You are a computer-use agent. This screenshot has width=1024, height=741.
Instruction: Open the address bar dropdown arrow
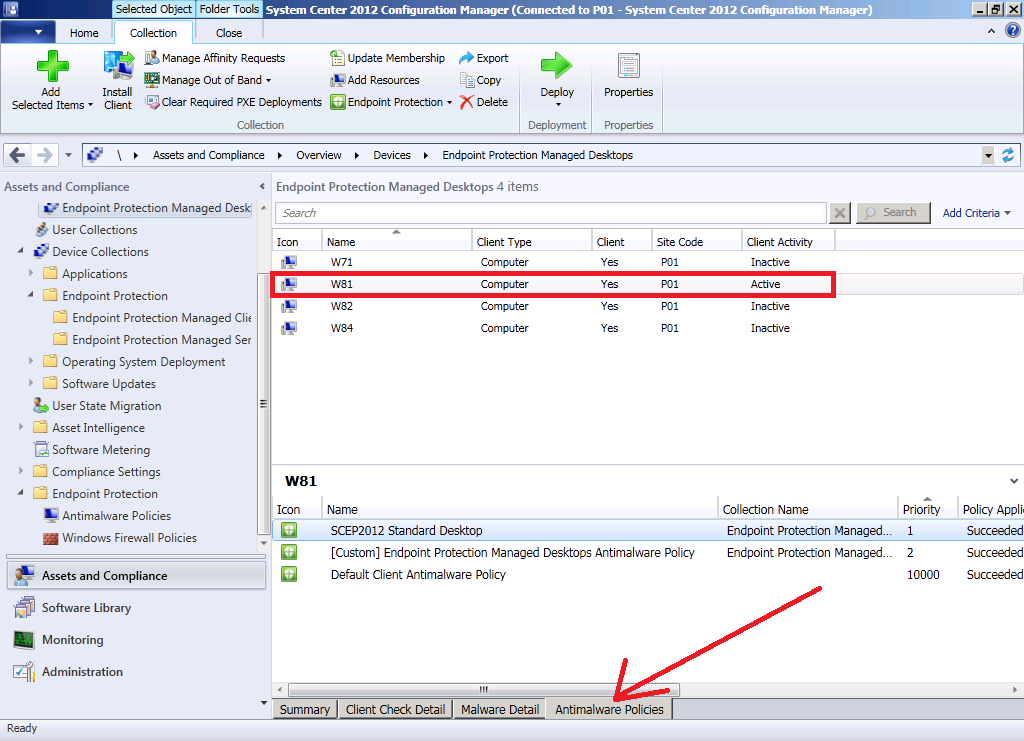pyautogui.click(x=988, y=155)
